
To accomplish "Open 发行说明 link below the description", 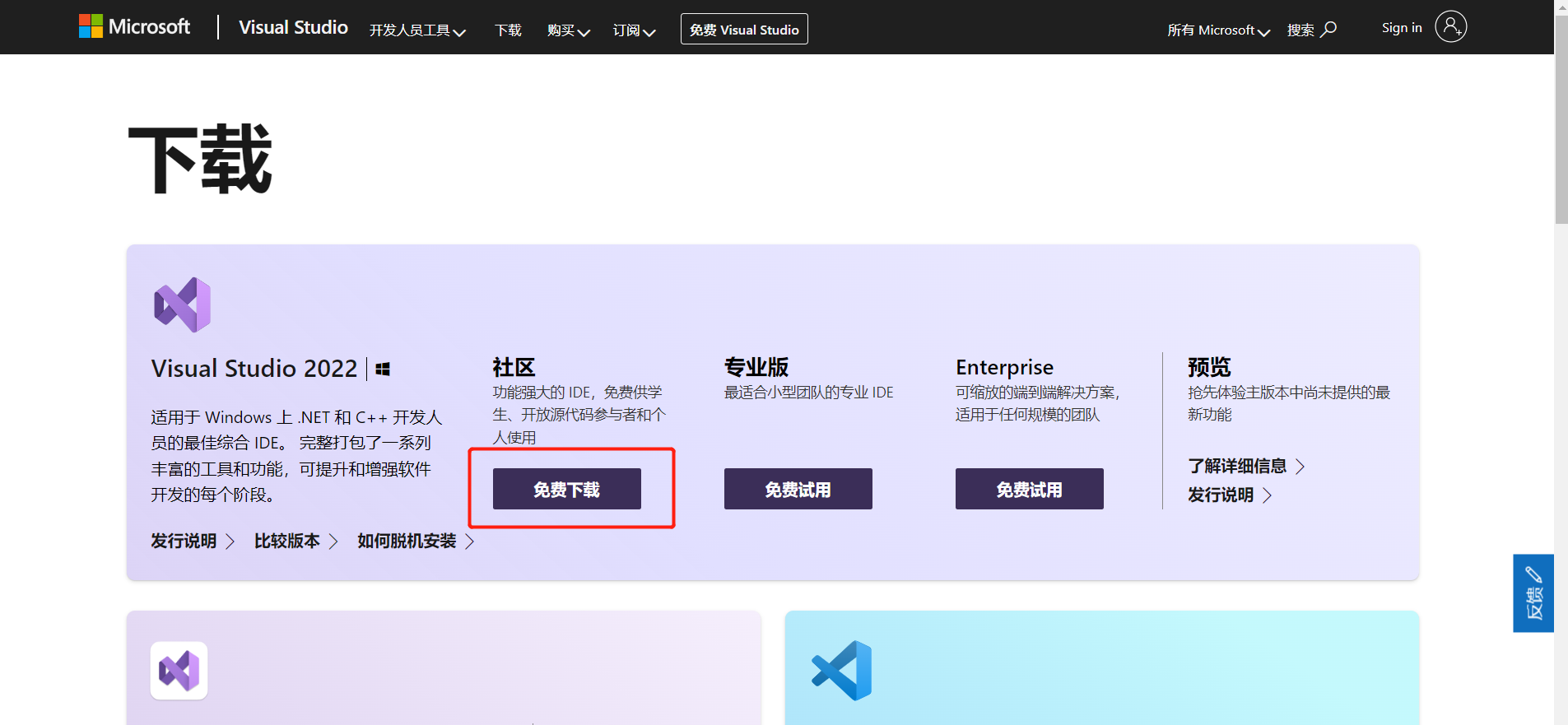I will [x=193, y=541].
